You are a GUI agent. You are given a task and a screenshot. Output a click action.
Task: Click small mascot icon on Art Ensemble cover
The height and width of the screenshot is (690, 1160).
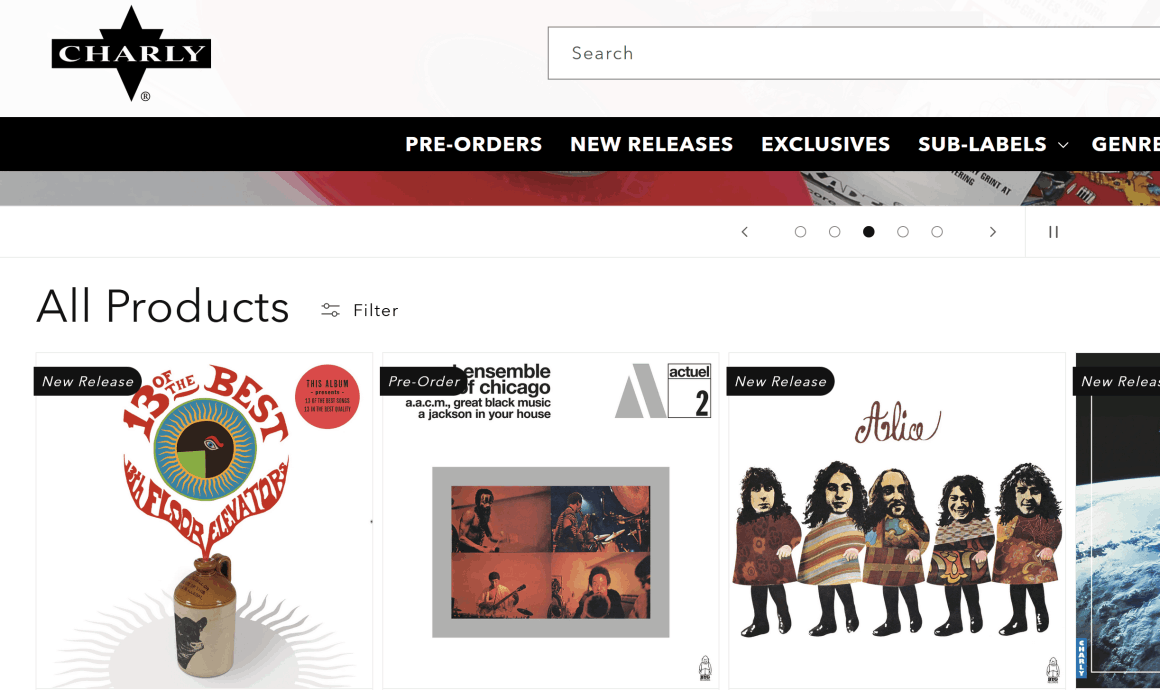click(705, 668)
